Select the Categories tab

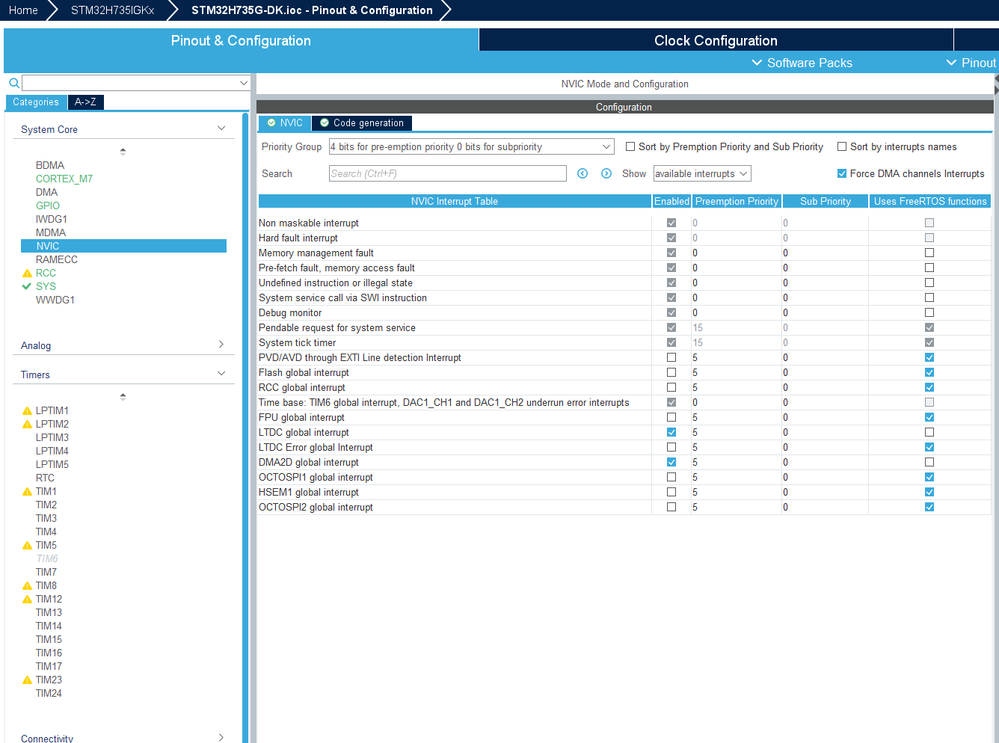pyautogui.click(x=36, y=102)
